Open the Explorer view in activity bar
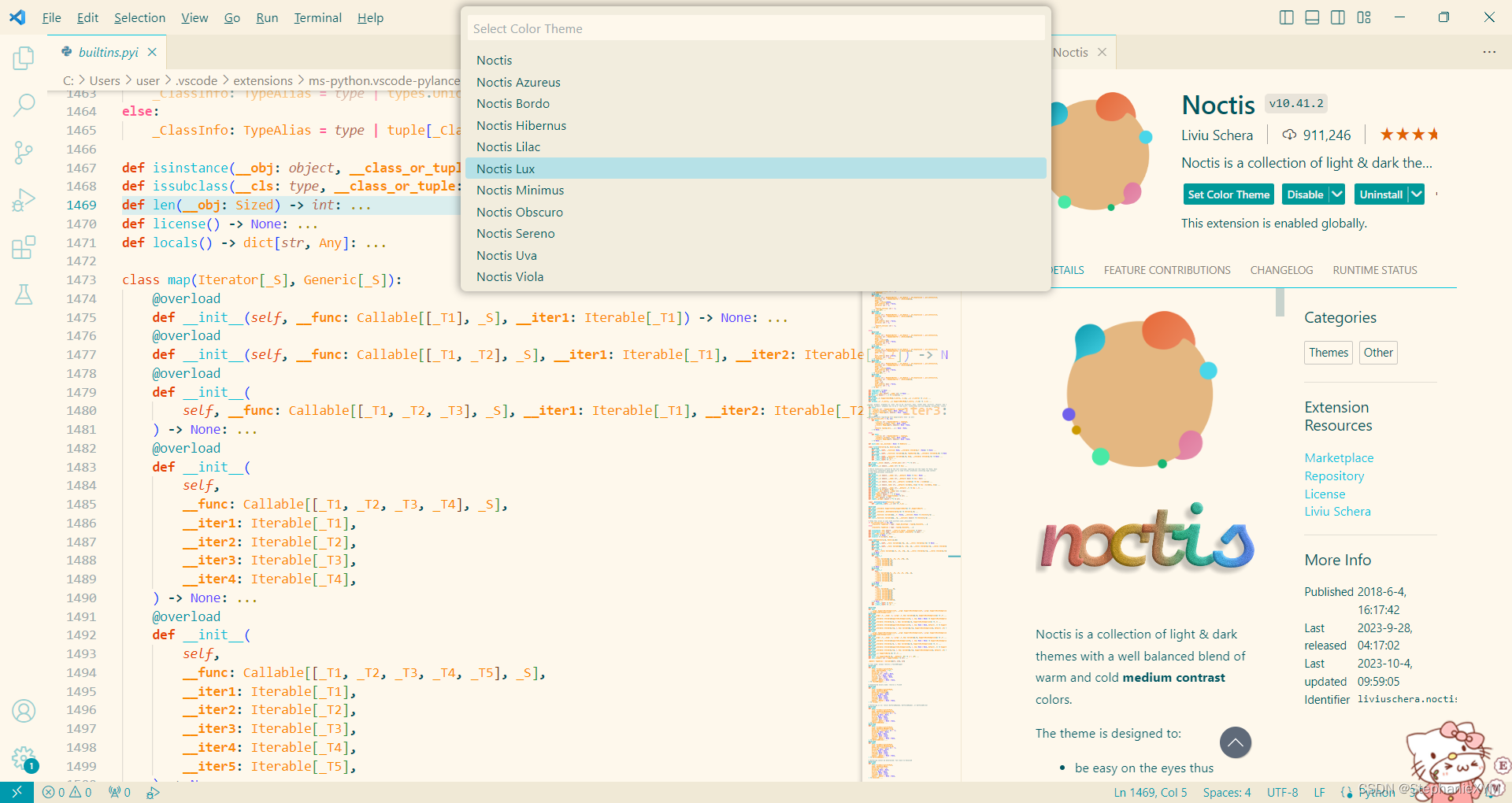Image resolution: width=1512 pixels, height=803 pixels. (x=24, y=58)
